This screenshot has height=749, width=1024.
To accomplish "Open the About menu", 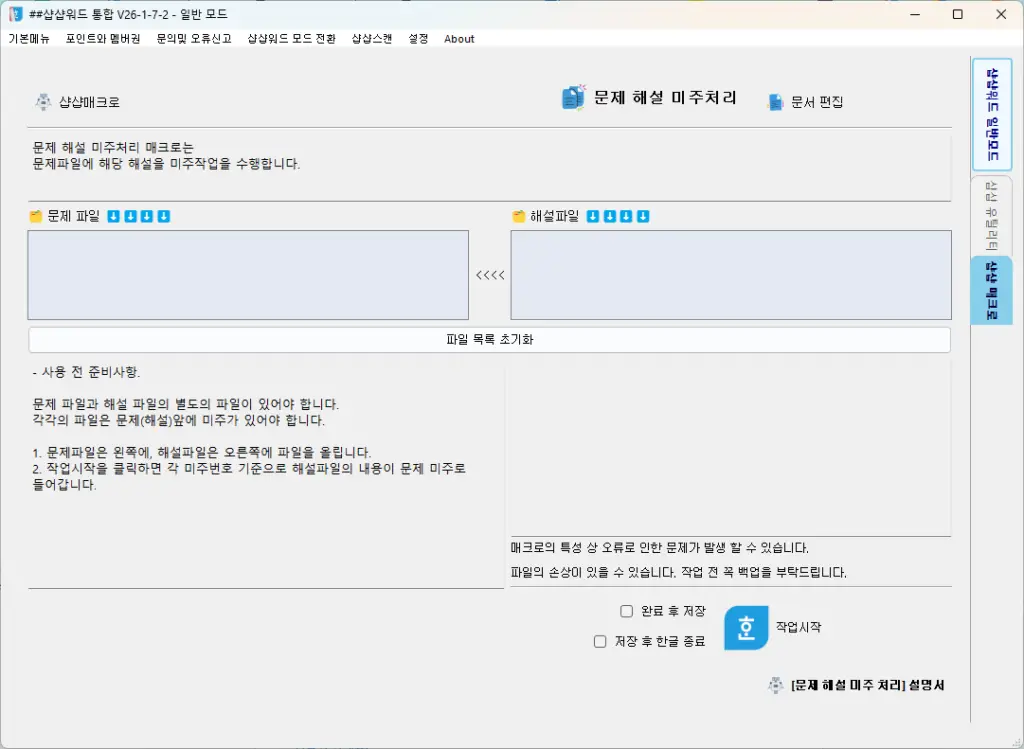I will click(x=458, y=39).
